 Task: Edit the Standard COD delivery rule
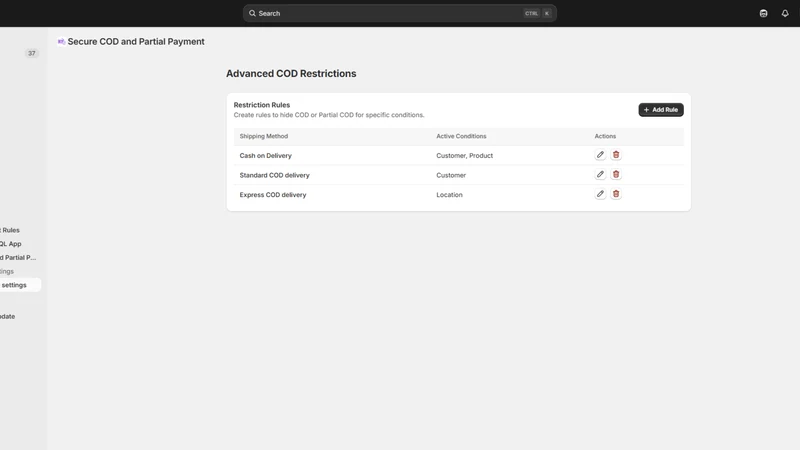click(x=600, y=174)
